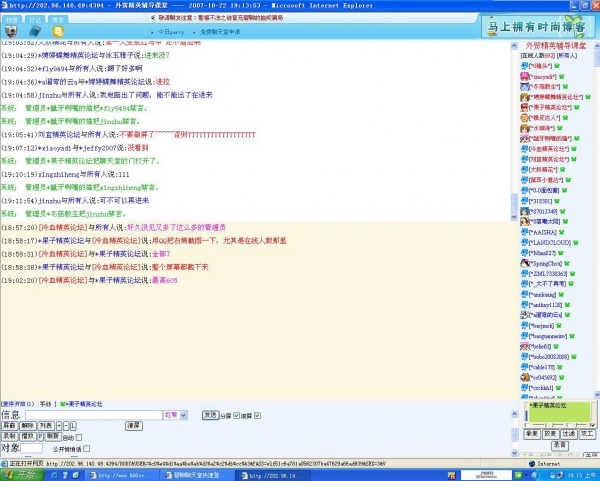This screenshot has width=600, height=481.
Task: Click the blue diary notebook icon
Action: tap(34, 31)
